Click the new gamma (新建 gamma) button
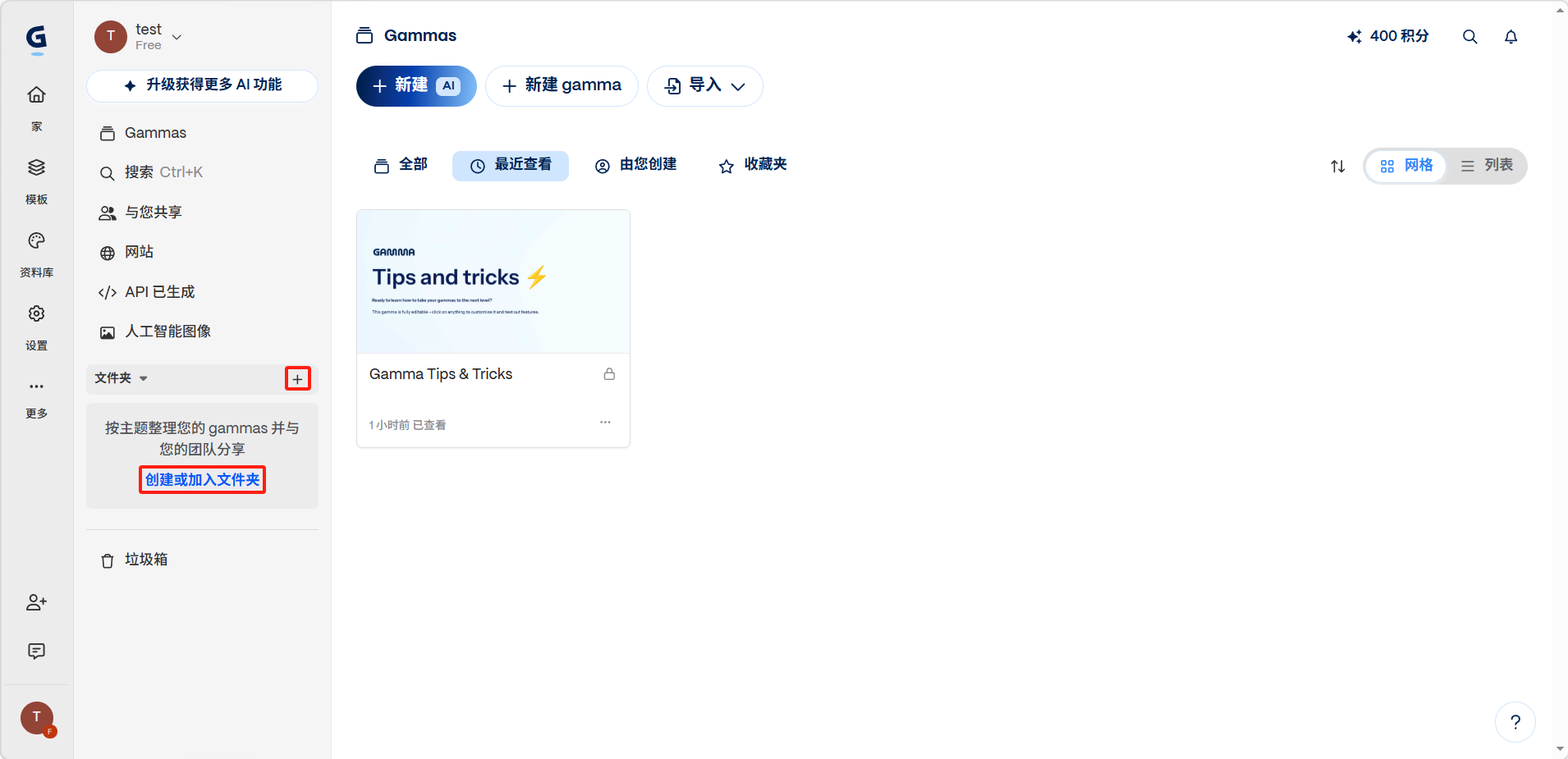 pyautogui.click(x=562, y=86)
